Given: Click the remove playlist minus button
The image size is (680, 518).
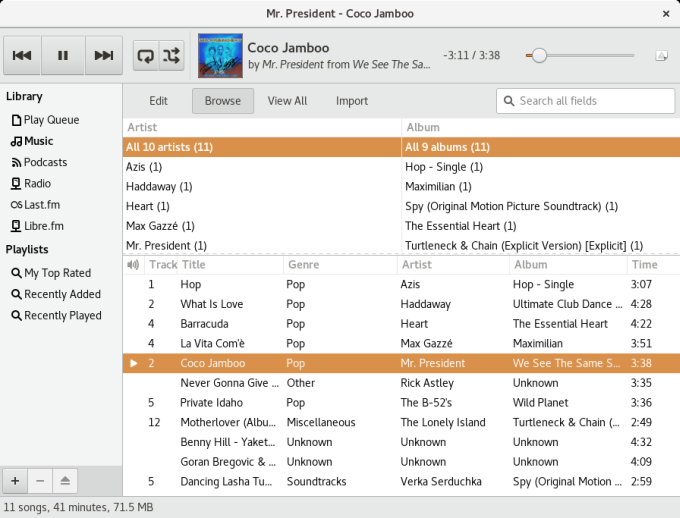Looking at the screenshot, I should [40, 481].
